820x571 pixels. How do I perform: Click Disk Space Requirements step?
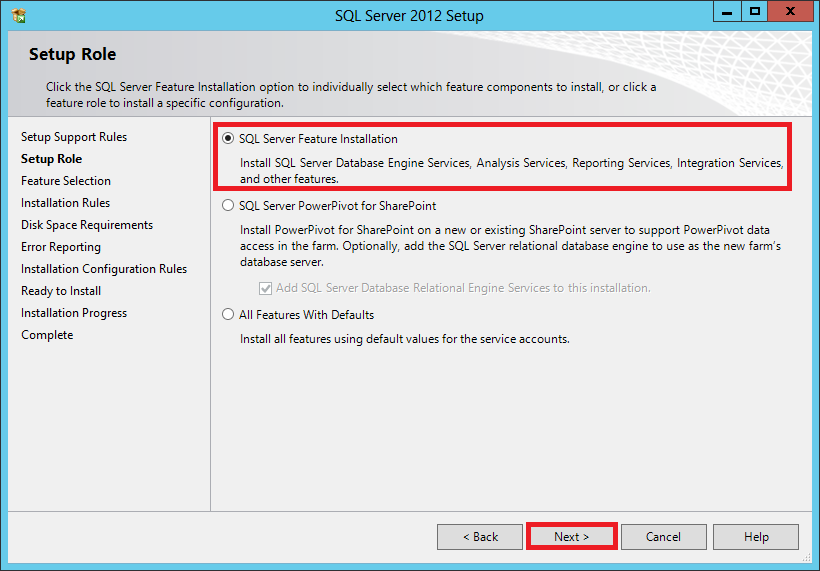pos(87,225)
